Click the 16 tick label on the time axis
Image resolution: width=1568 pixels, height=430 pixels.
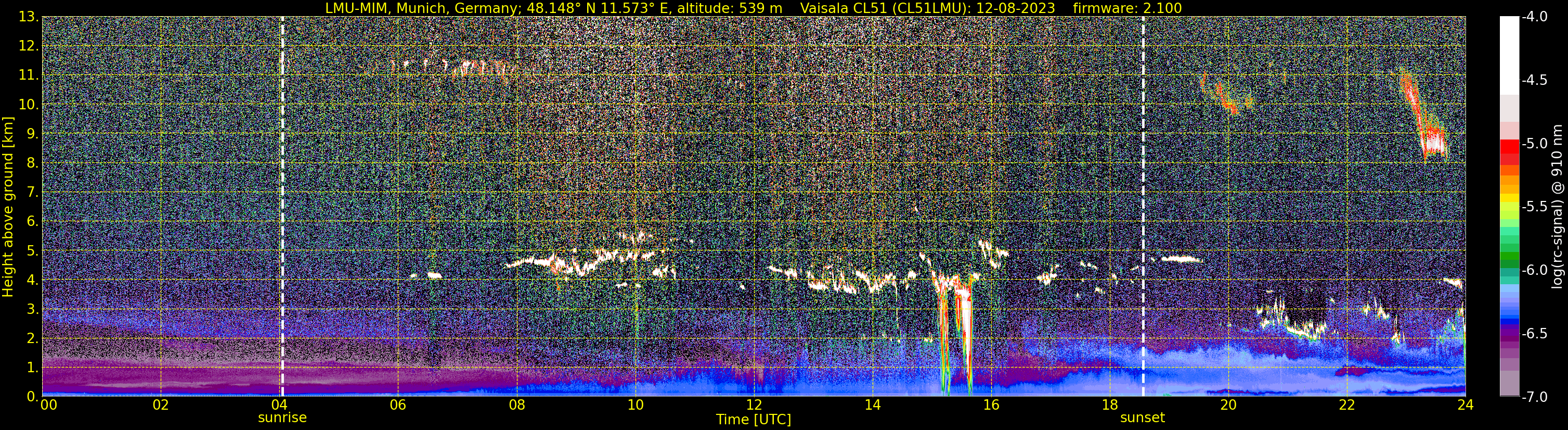point(991,405)
